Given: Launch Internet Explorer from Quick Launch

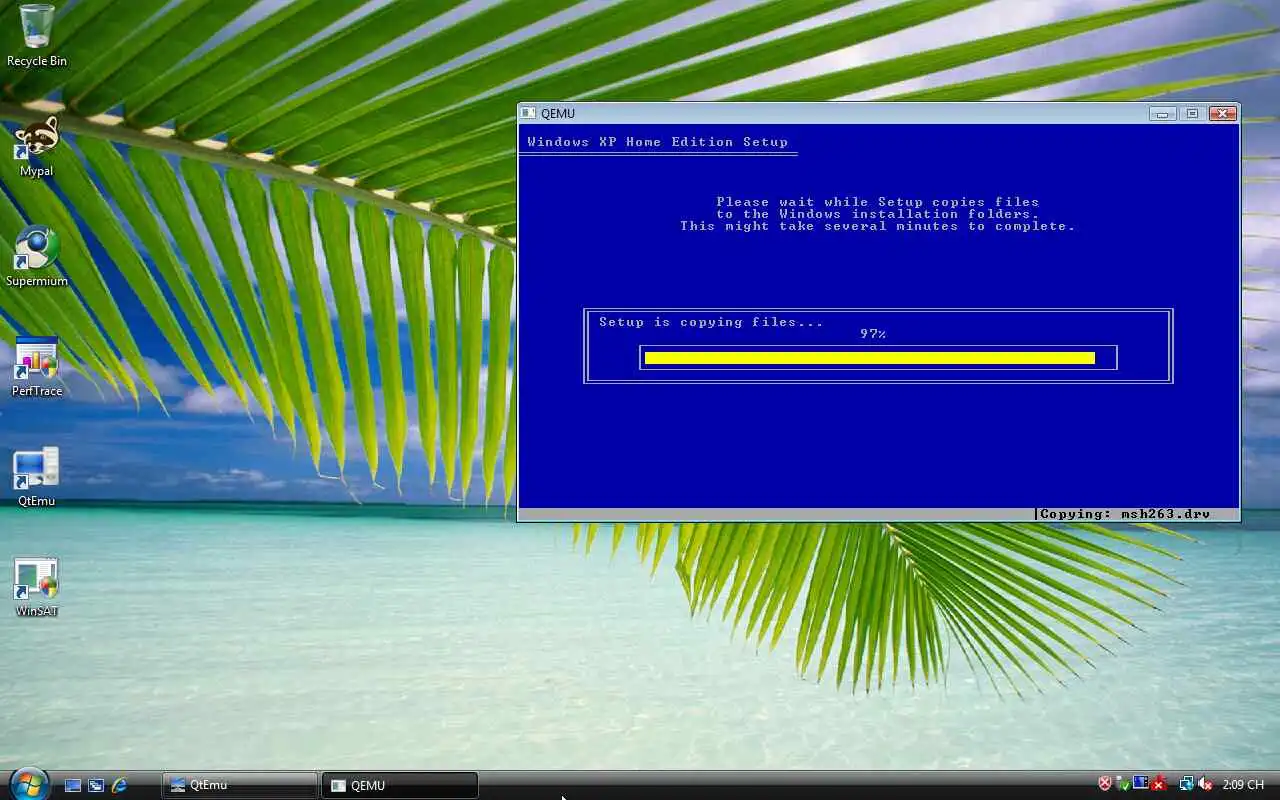Looking at the screenshot, I should (x=119, y=786).
